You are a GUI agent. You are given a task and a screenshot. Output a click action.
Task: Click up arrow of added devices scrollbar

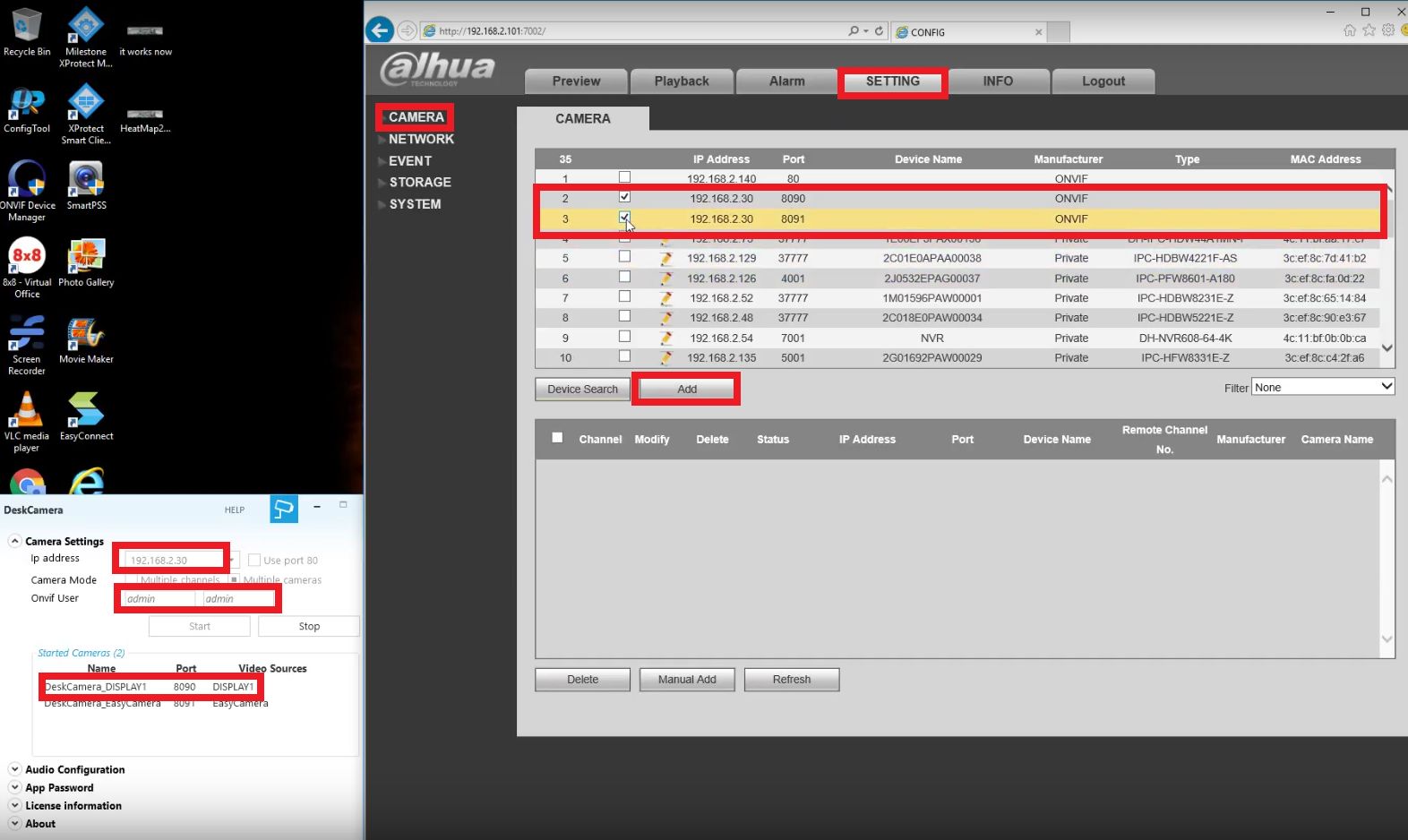(1387, 479)
